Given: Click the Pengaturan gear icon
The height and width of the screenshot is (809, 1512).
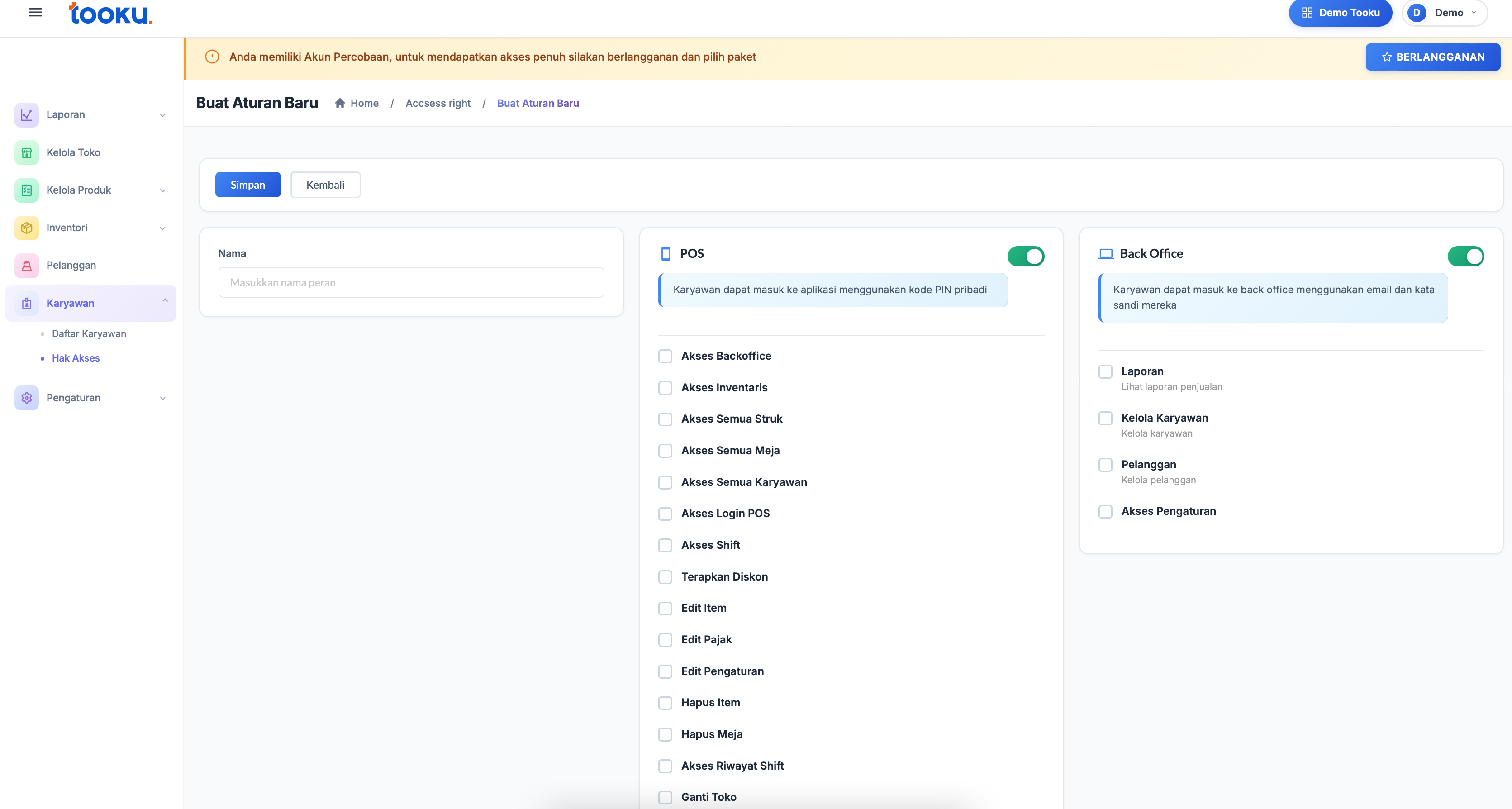Looking at the screenshot, I should 26,398.
